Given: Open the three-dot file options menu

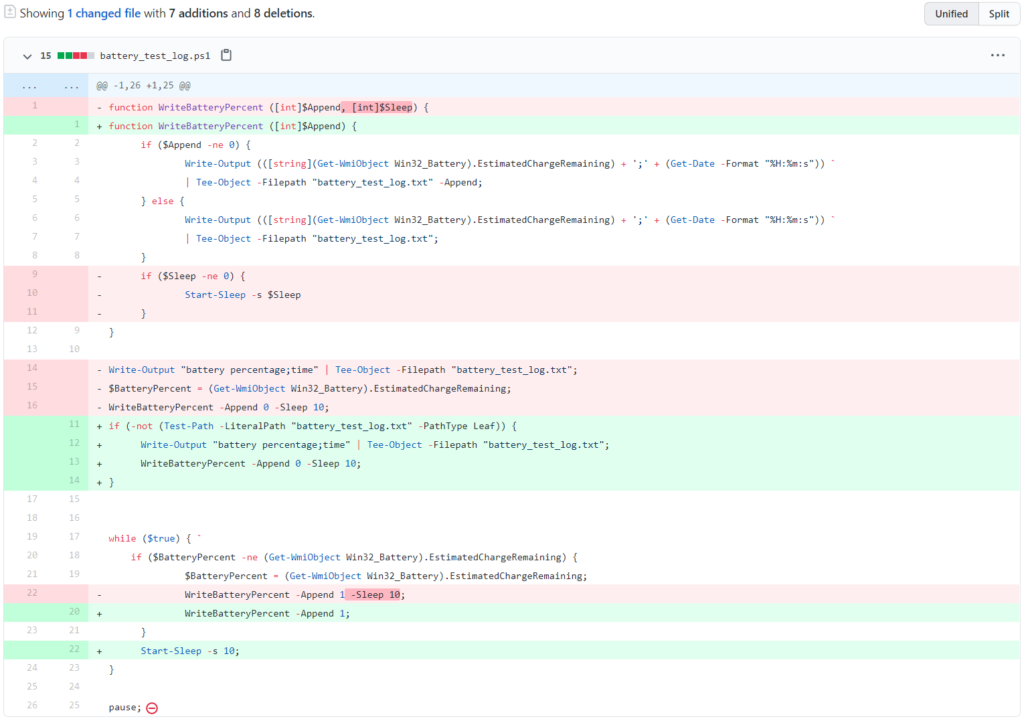Looking at the screenshot, I should tap(997, 55).
